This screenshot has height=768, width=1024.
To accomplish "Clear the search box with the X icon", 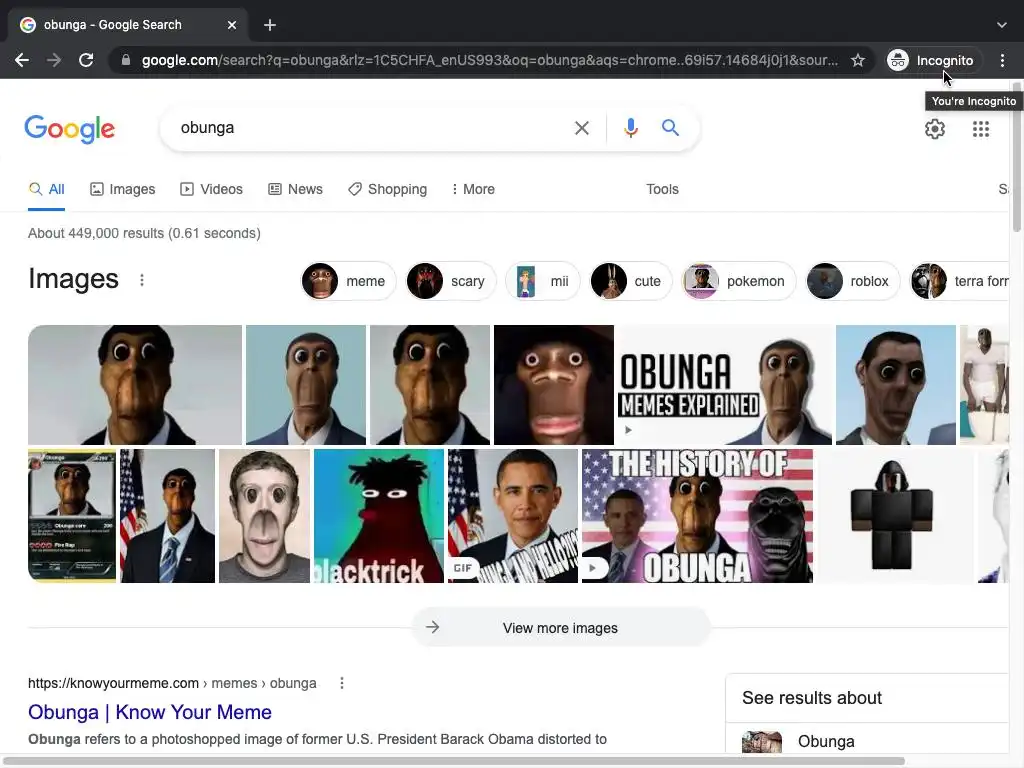I will click(582, 128).
